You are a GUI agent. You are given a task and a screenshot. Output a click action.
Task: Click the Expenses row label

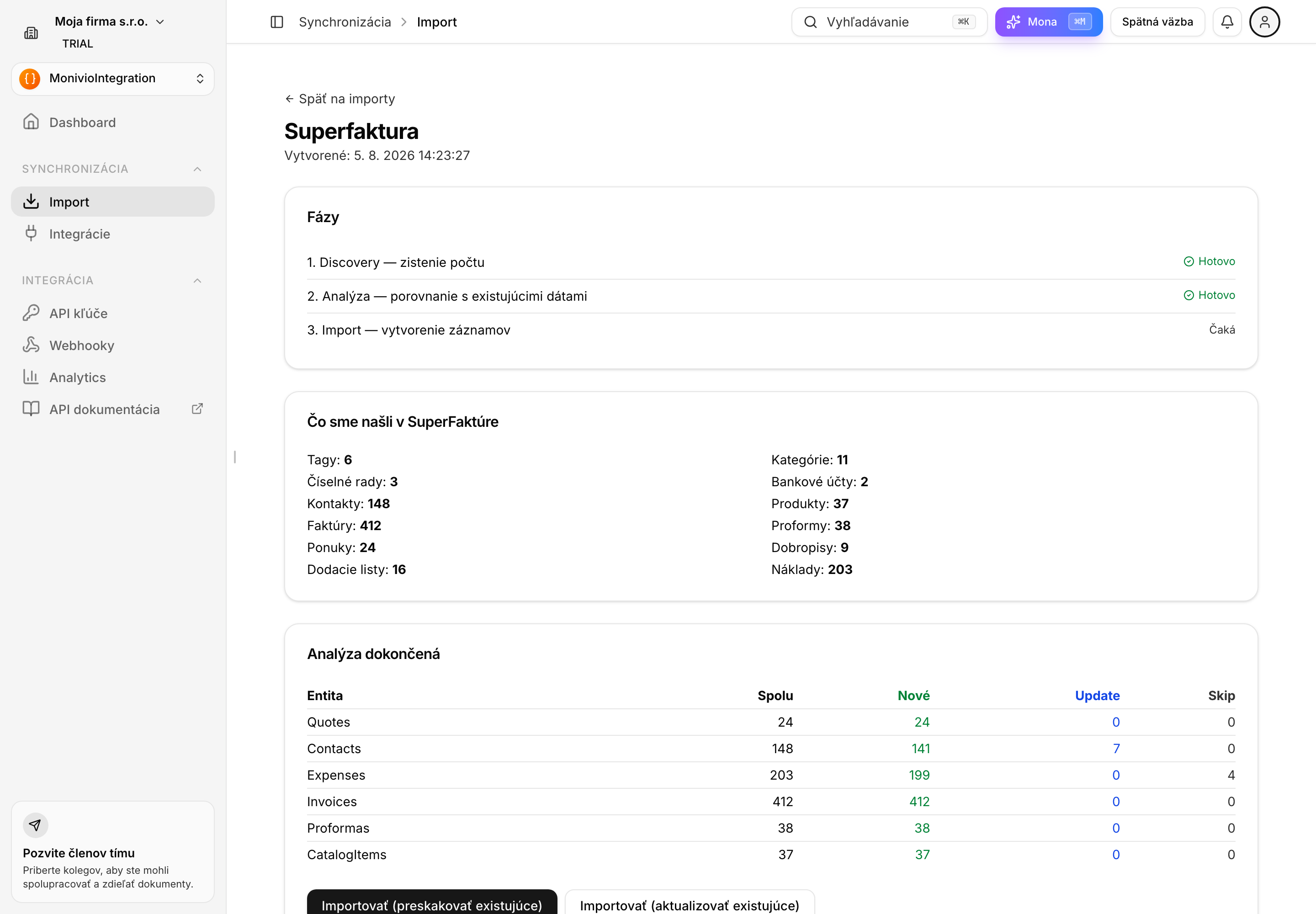tap(336, 776)
